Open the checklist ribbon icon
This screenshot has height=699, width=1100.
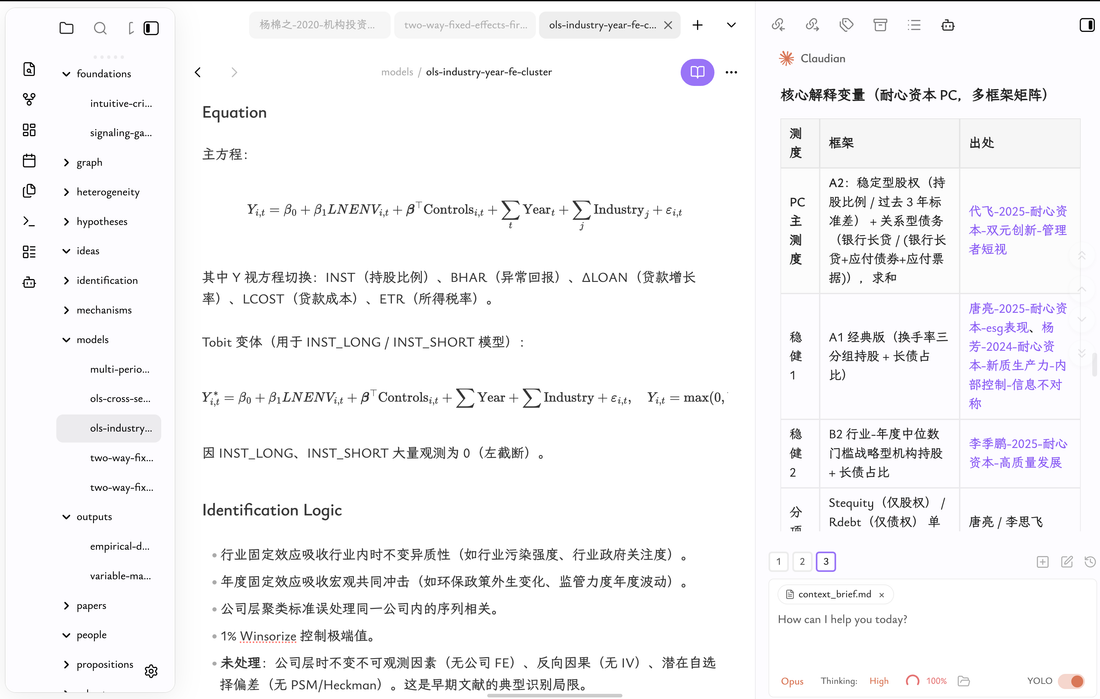(x=29, y=252)
